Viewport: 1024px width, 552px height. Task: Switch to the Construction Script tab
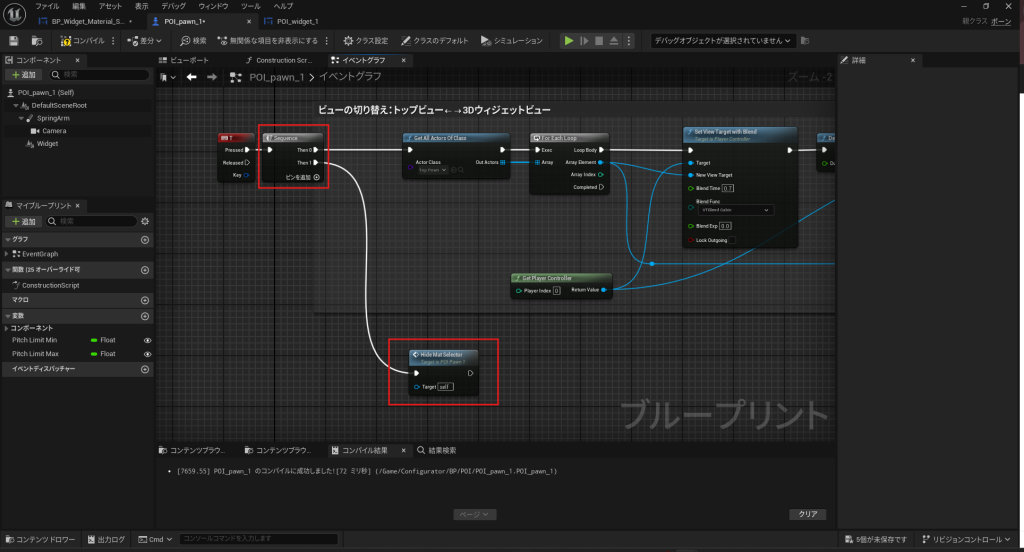(280, 60)
